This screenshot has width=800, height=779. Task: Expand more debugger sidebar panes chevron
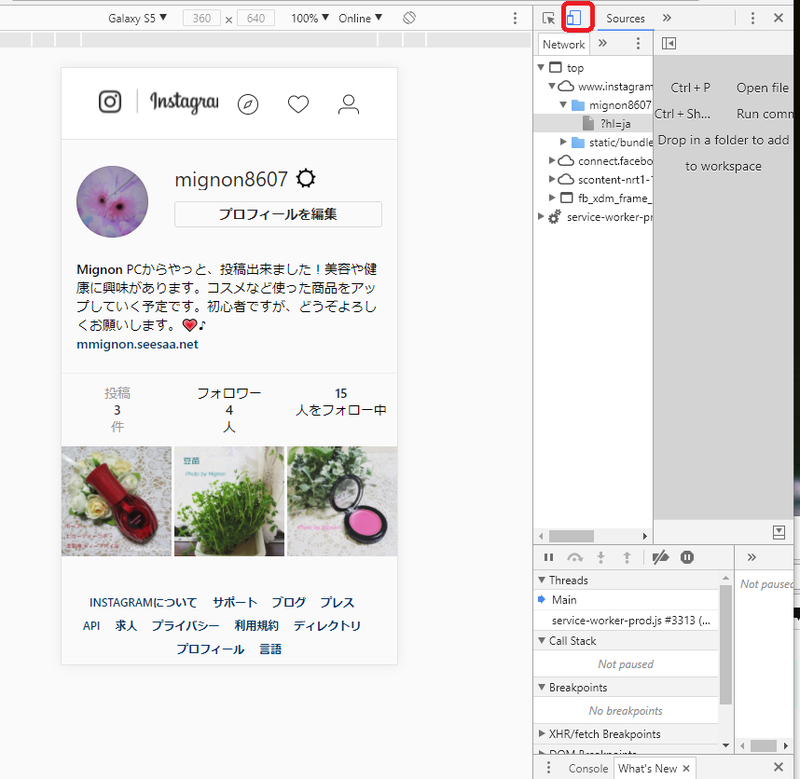coord(752,557)
